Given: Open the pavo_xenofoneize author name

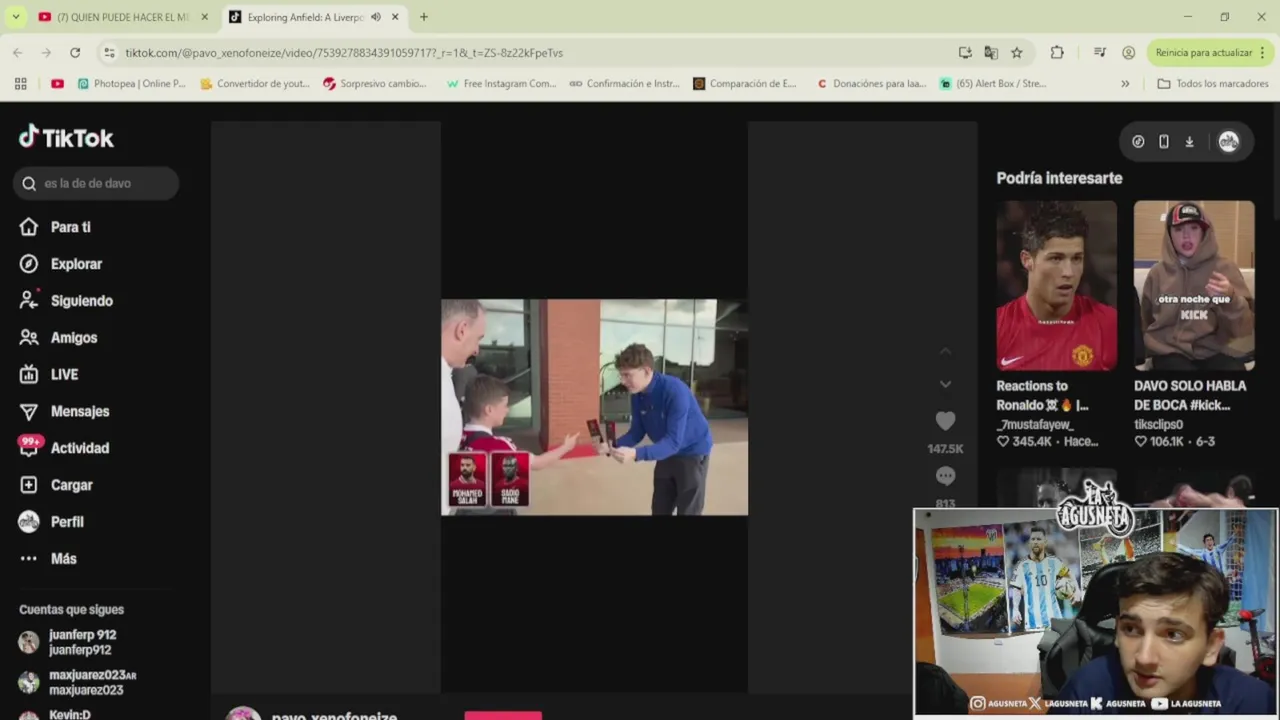Looking at the screenshot, I should click(334, 716).
